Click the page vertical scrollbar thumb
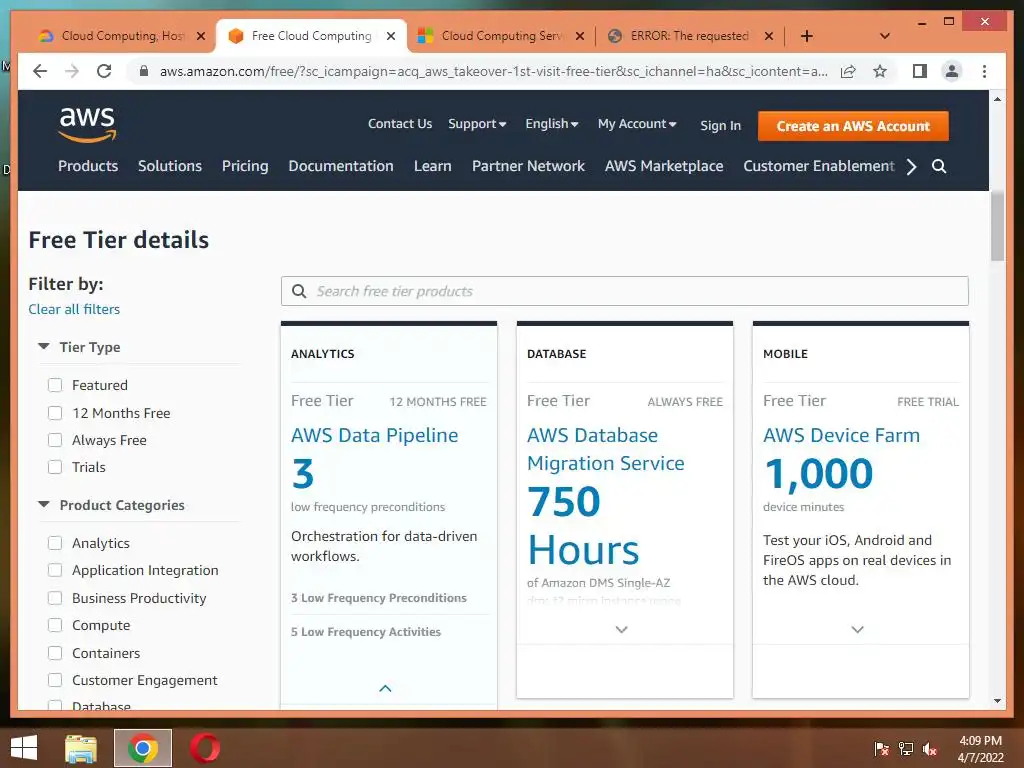1024x768 pixels. click(997, 226)
